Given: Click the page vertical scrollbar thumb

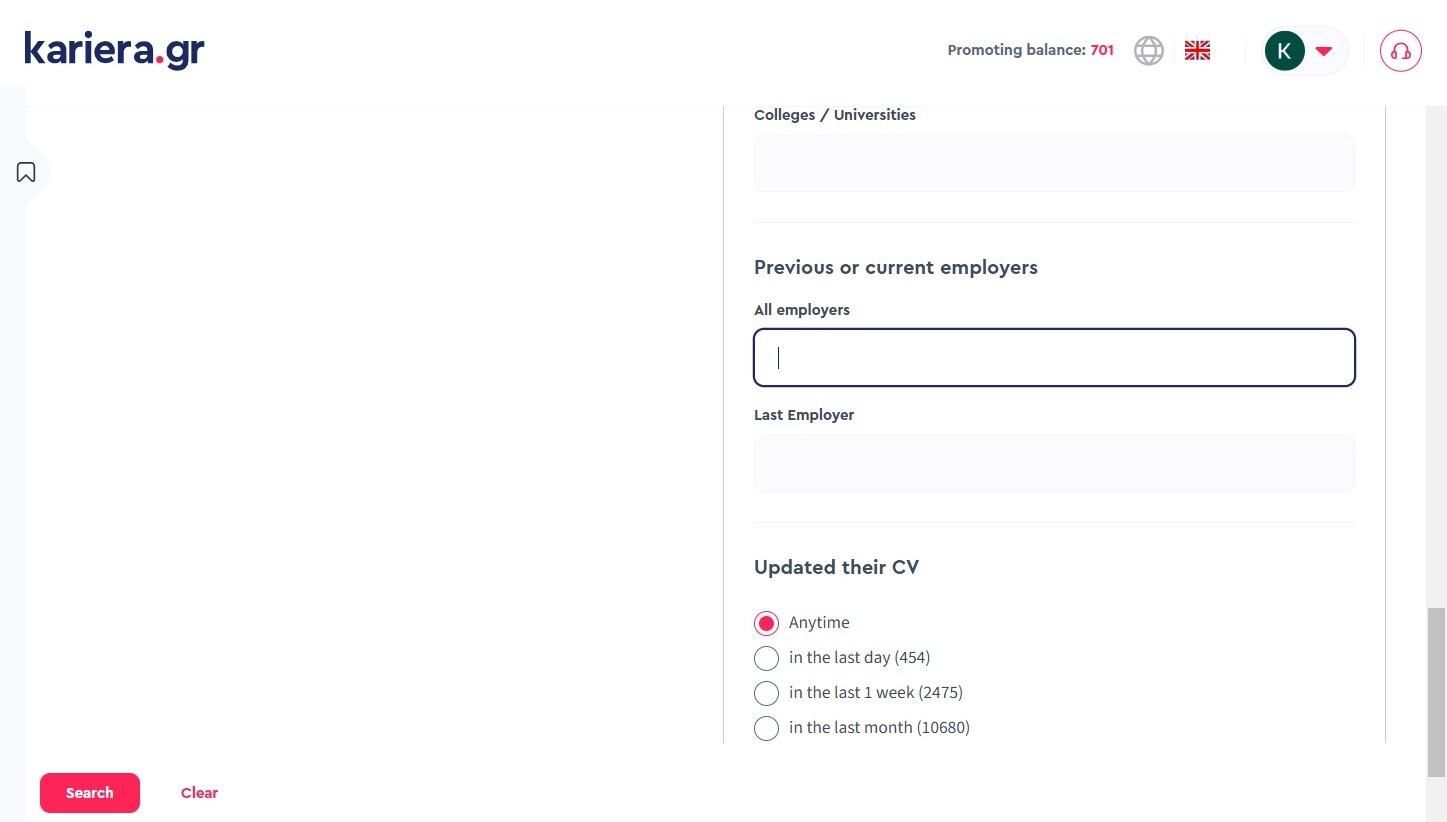Looking at the screenshot, I should pos(1436,690).
